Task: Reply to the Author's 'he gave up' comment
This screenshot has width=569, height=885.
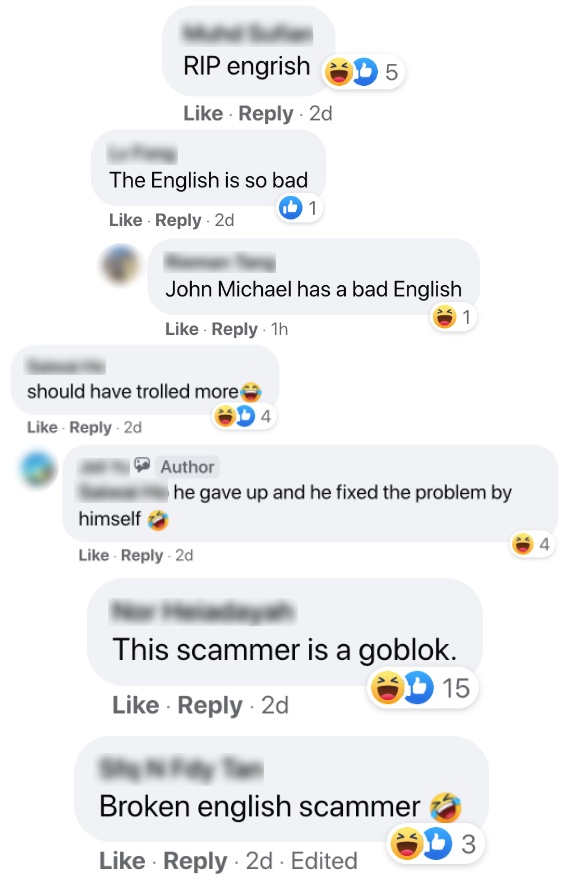Action: point(142,555)
